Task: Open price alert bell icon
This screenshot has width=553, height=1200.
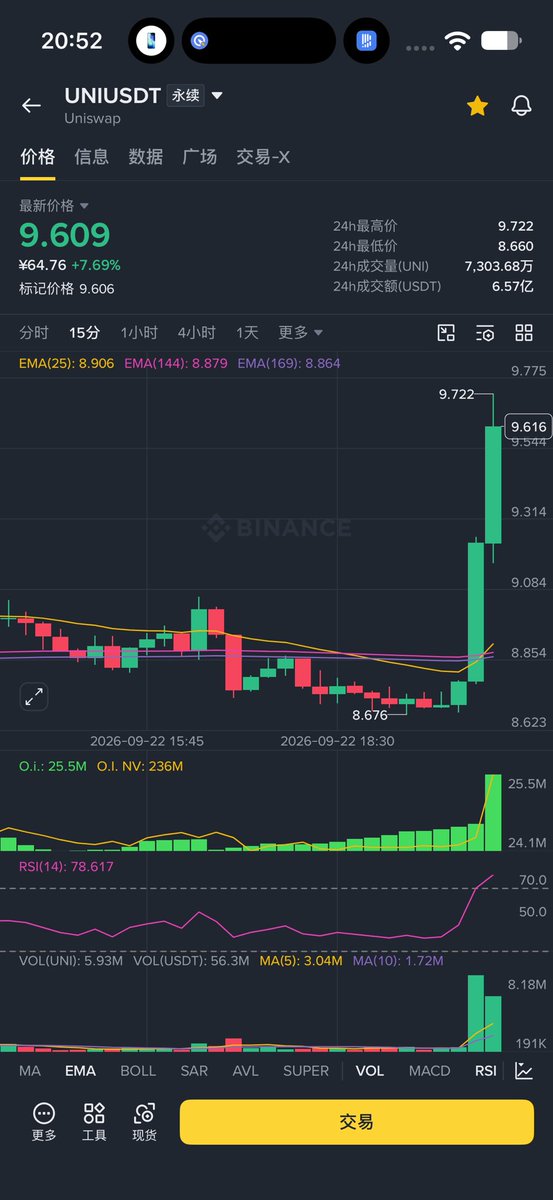Action: (521, 105)
